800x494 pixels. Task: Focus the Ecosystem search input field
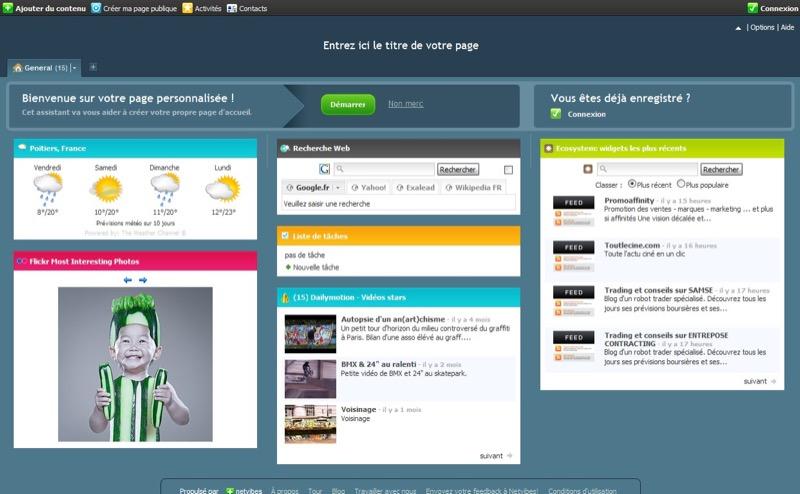click(647, 169)
